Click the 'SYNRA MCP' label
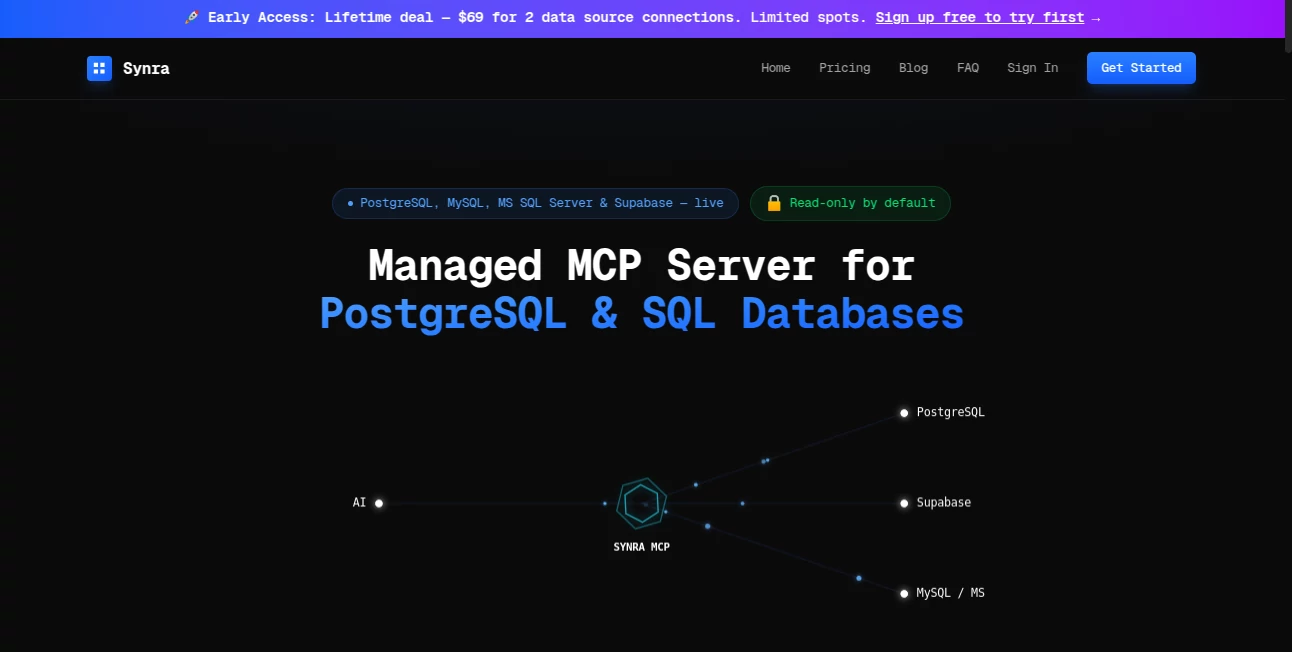The width and height of the screenshot is (1292, 652). pyautogui.click(x=642, y=547)
